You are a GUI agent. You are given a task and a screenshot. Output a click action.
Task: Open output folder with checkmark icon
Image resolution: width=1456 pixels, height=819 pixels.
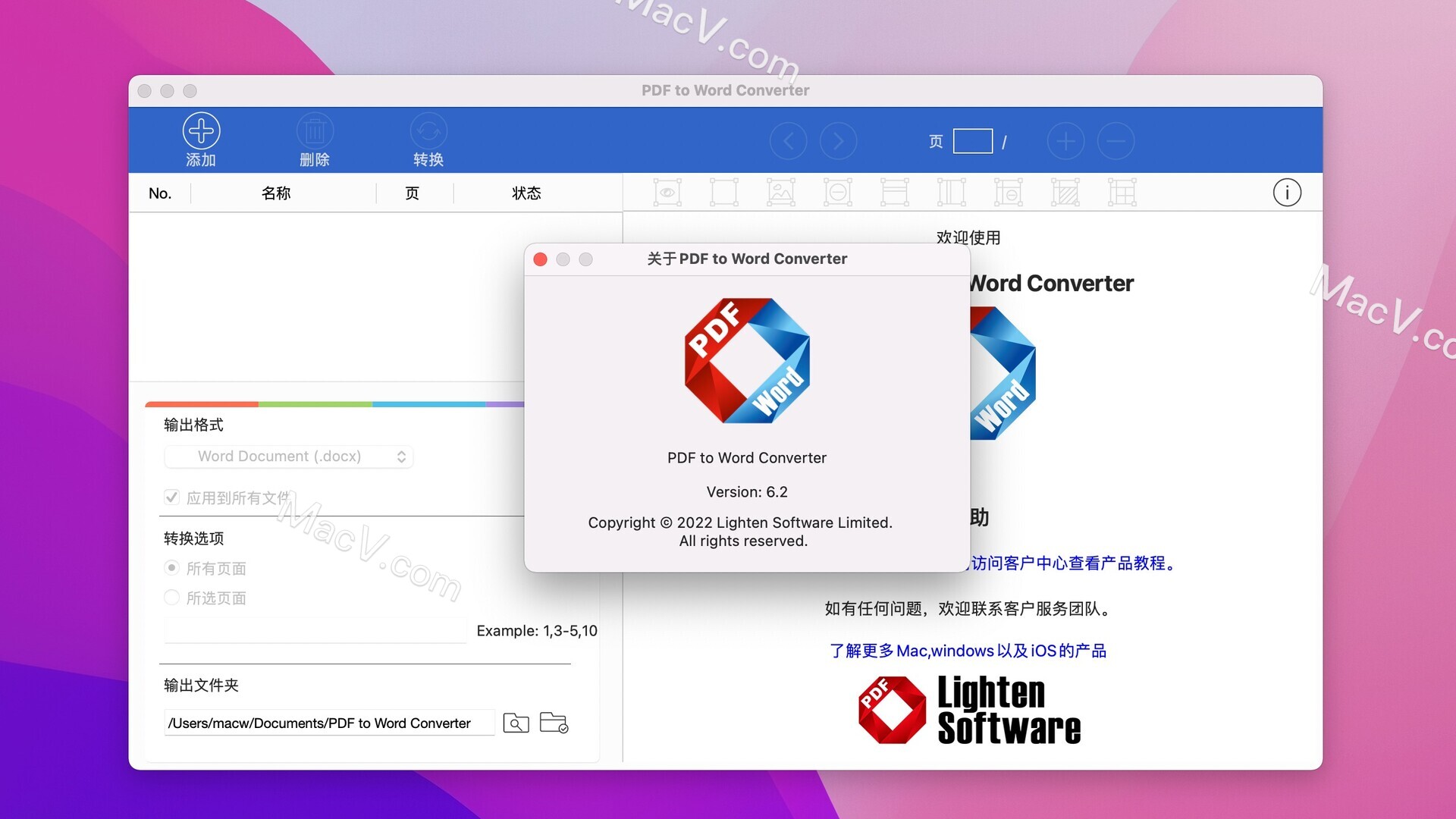tap(554, 723)
